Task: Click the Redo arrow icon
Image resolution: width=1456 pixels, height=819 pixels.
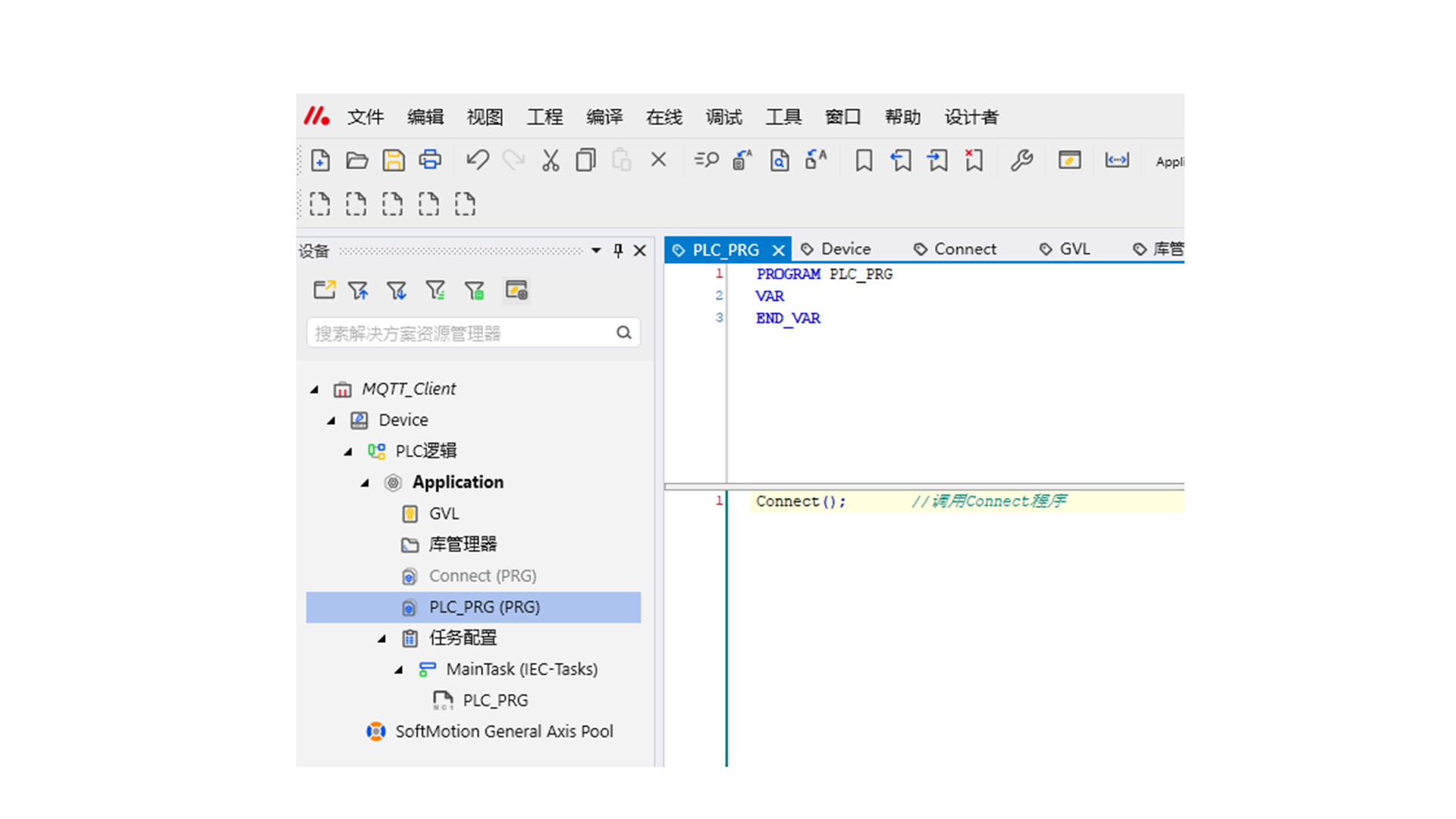Action: point(513,160)
